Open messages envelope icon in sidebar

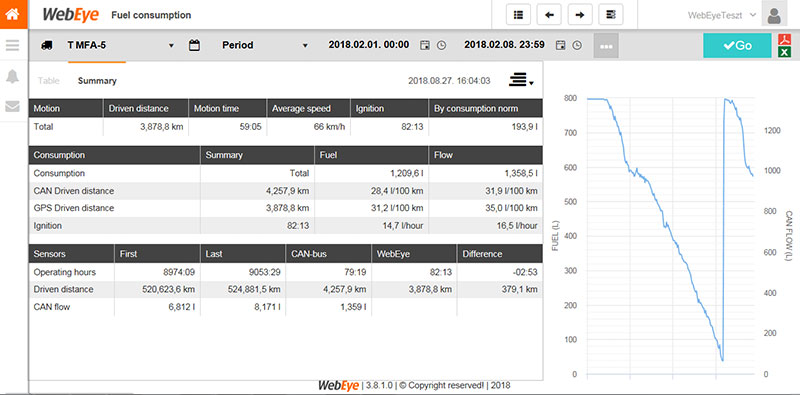click(x=13, y=106)
